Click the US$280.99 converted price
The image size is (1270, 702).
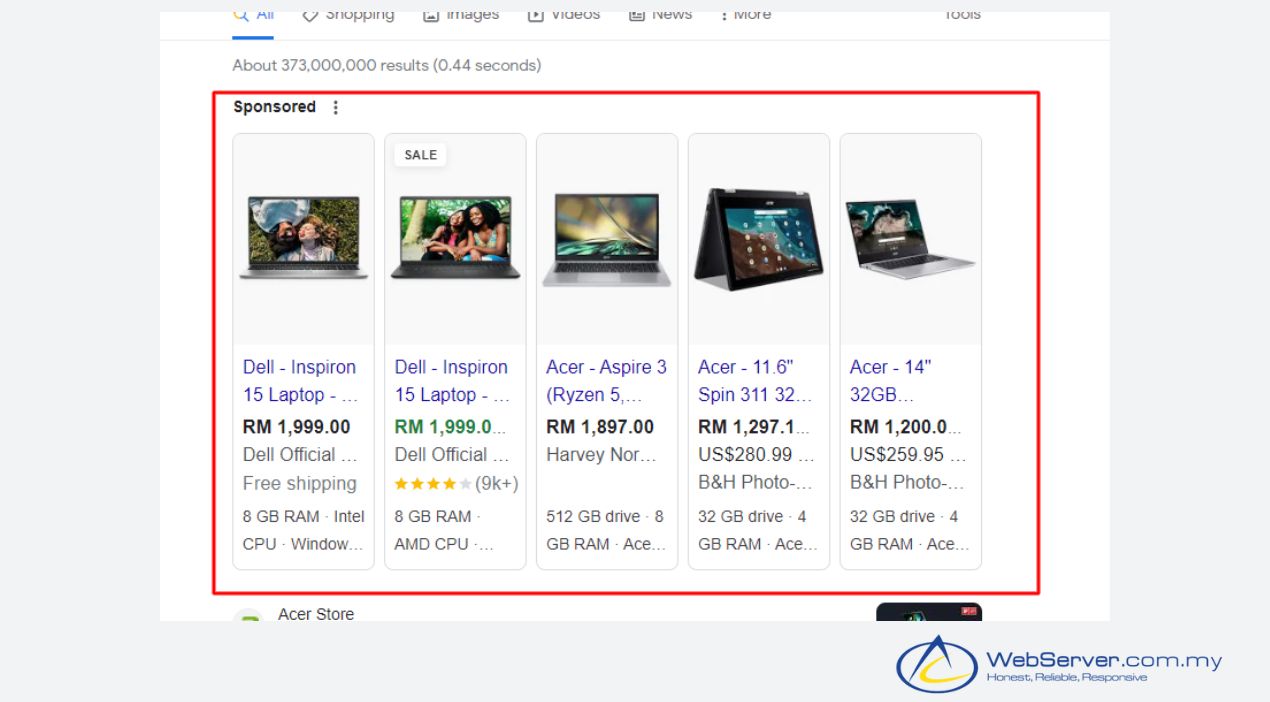point(756,454)
